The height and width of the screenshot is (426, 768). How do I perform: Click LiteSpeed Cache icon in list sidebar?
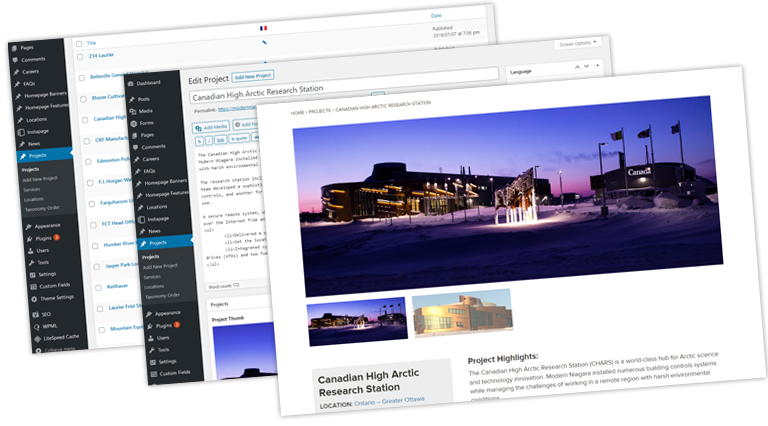pos(38,338)
